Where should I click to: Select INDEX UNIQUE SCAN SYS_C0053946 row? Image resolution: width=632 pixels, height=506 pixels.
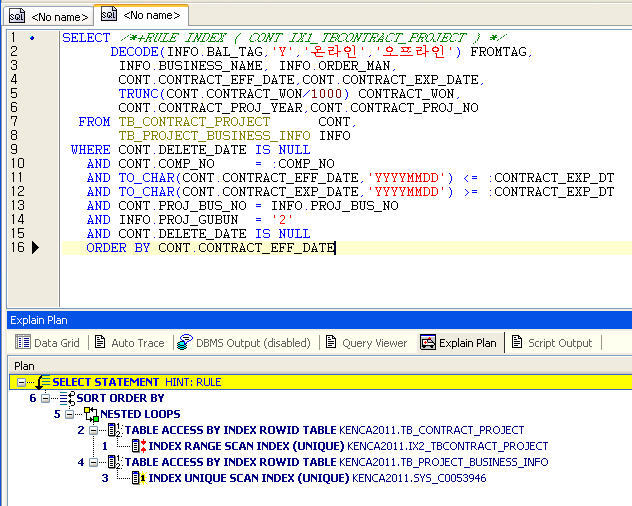coord(317,478)
